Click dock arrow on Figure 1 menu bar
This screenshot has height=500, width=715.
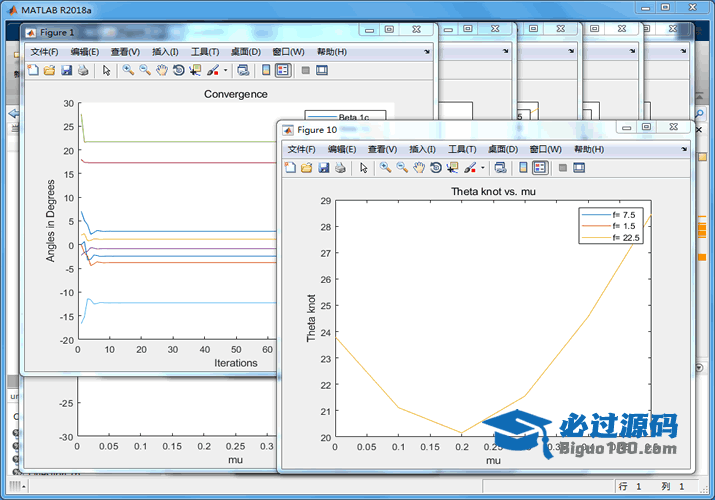click(x=427, y=52)
